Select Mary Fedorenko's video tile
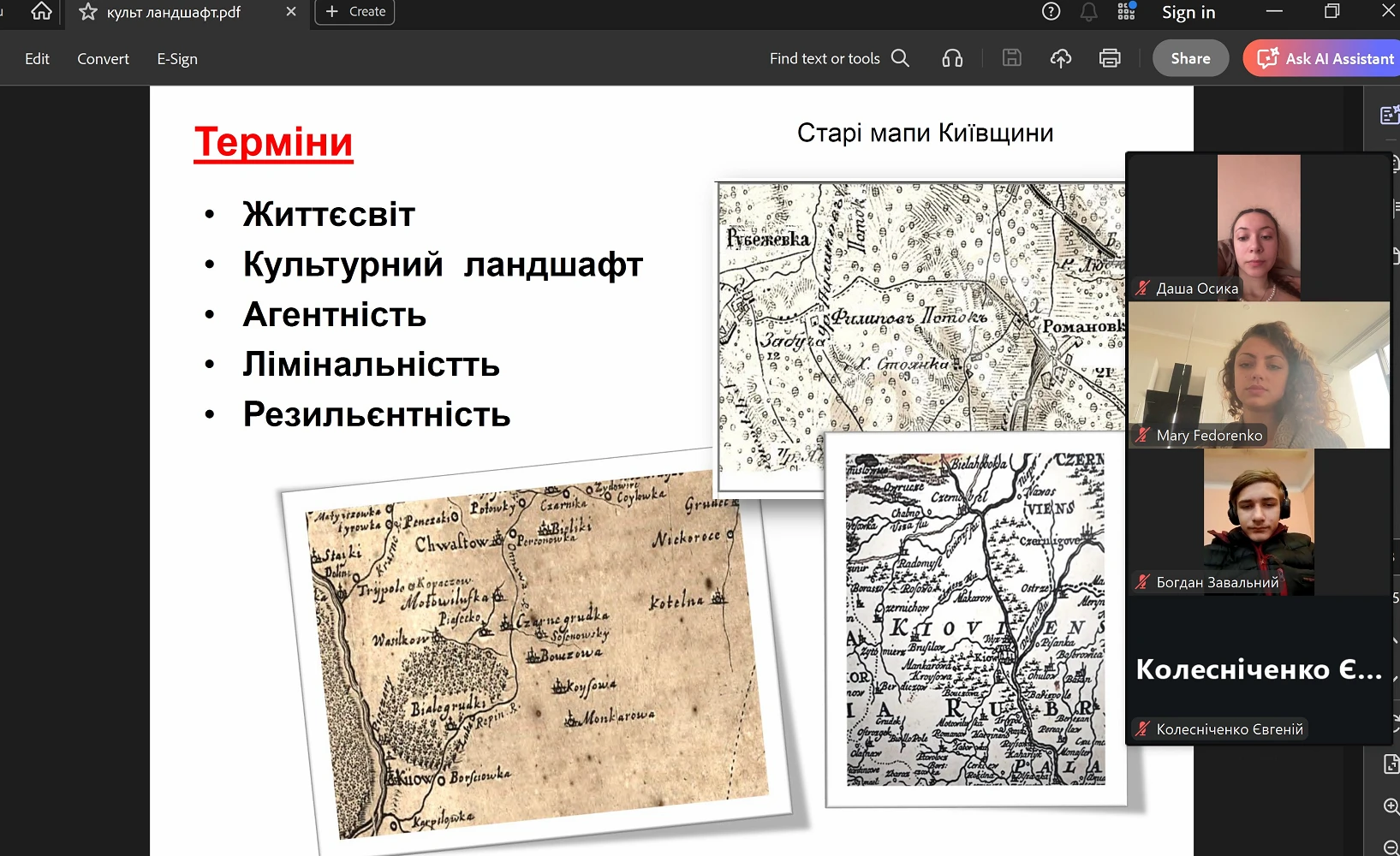 1259,374
